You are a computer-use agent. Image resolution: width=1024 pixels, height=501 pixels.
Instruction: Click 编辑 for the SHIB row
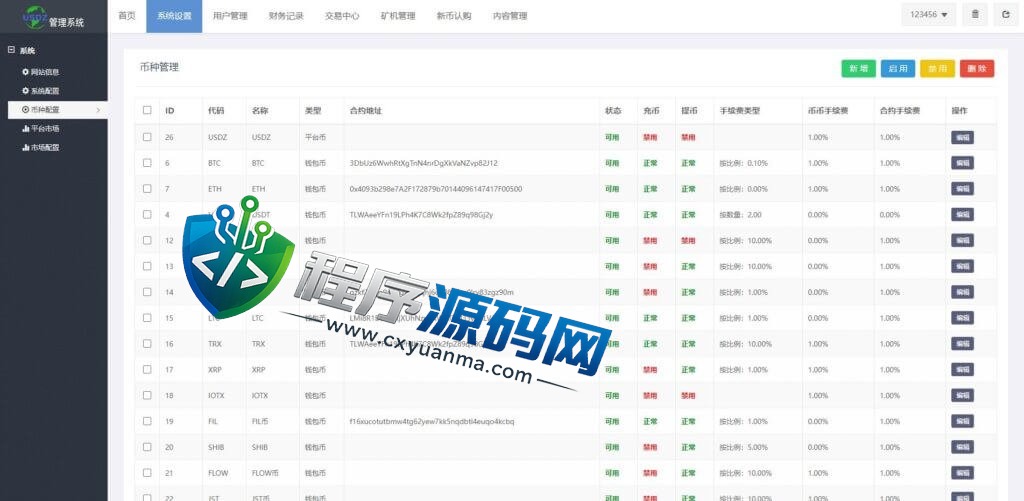tap(962, 447)
